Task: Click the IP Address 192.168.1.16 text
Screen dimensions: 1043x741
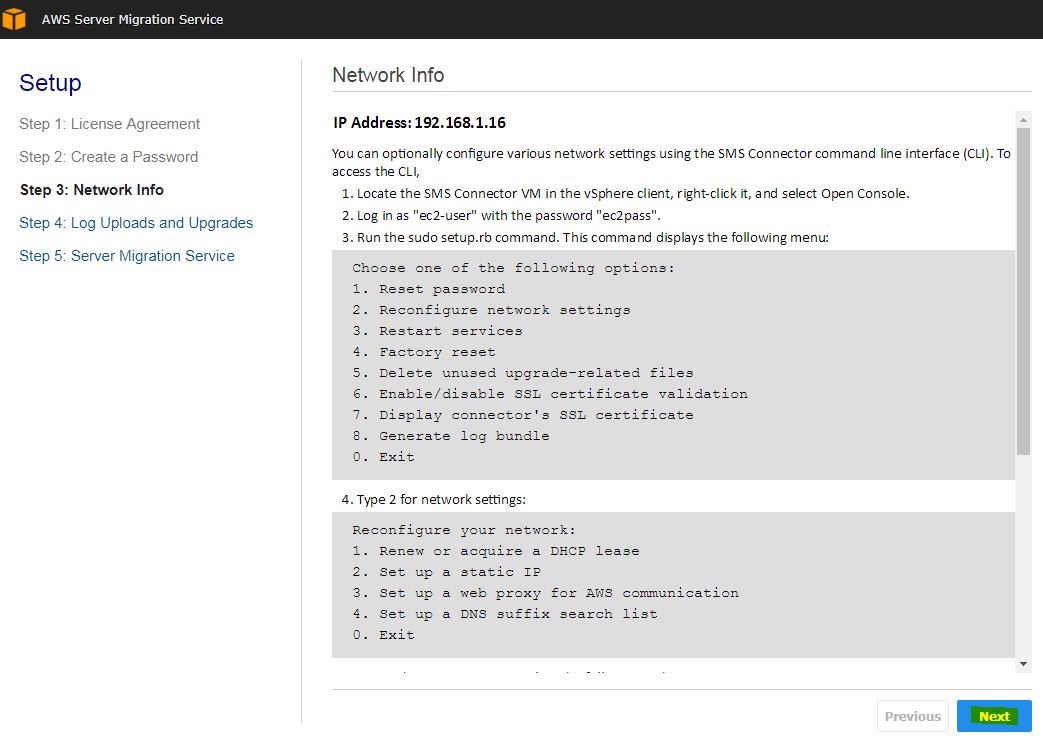Action: (x=419, y=123)
